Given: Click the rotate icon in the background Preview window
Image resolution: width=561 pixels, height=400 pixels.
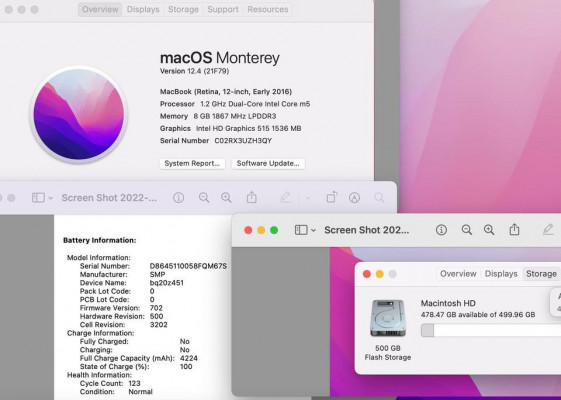Looking at the screenshot, I should pos(332,197).
